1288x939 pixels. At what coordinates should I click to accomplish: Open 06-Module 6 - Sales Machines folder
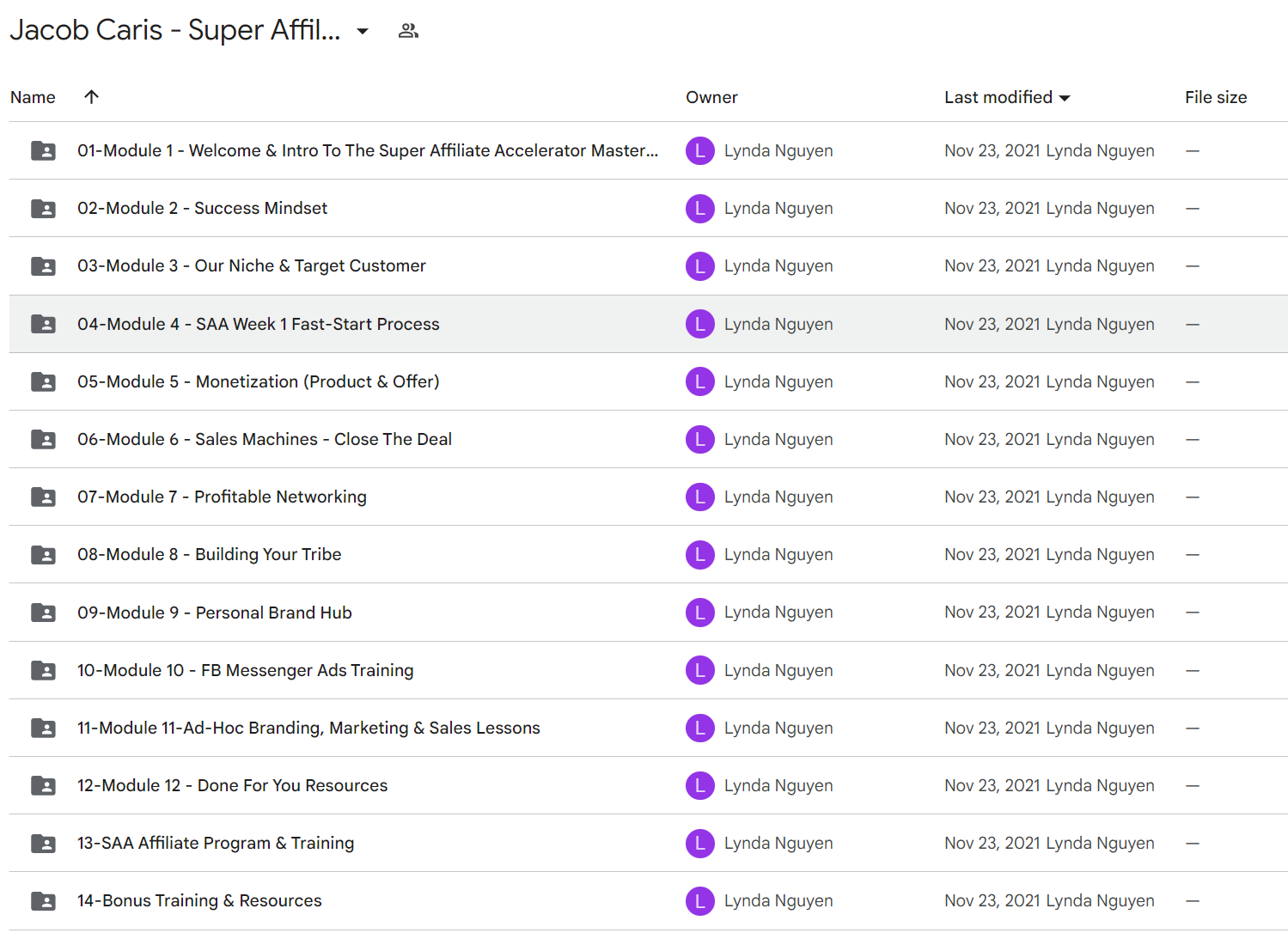265,439
